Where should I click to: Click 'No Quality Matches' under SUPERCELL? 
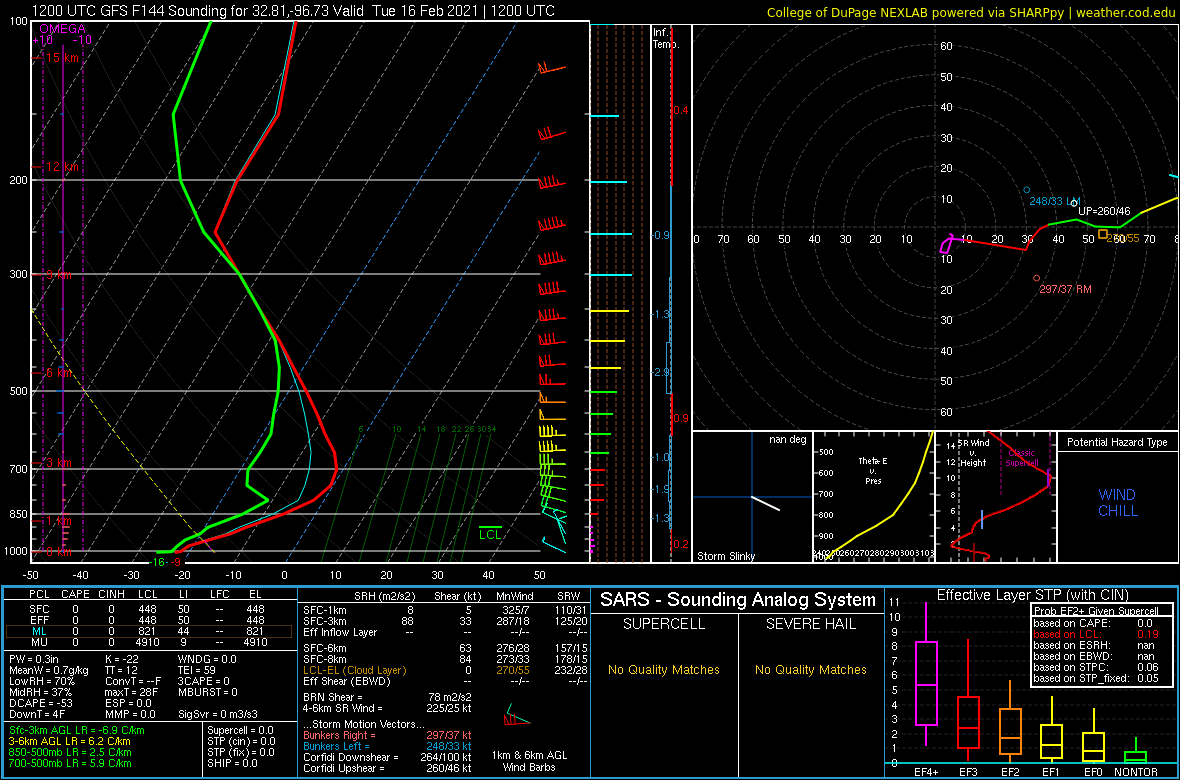(x=664, y=669)
